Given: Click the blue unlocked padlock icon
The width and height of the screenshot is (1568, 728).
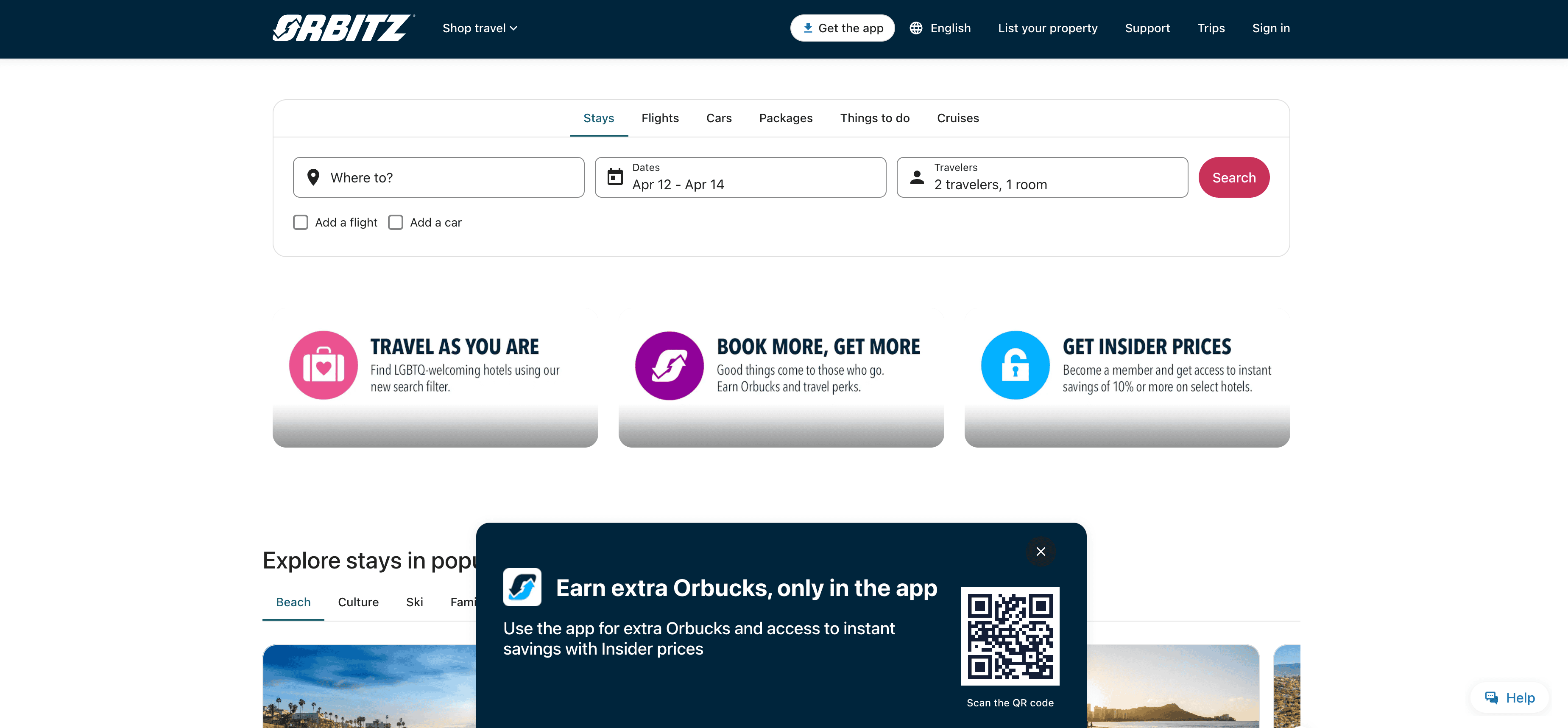Looking at the screenshot, I should pos(1015,365).
